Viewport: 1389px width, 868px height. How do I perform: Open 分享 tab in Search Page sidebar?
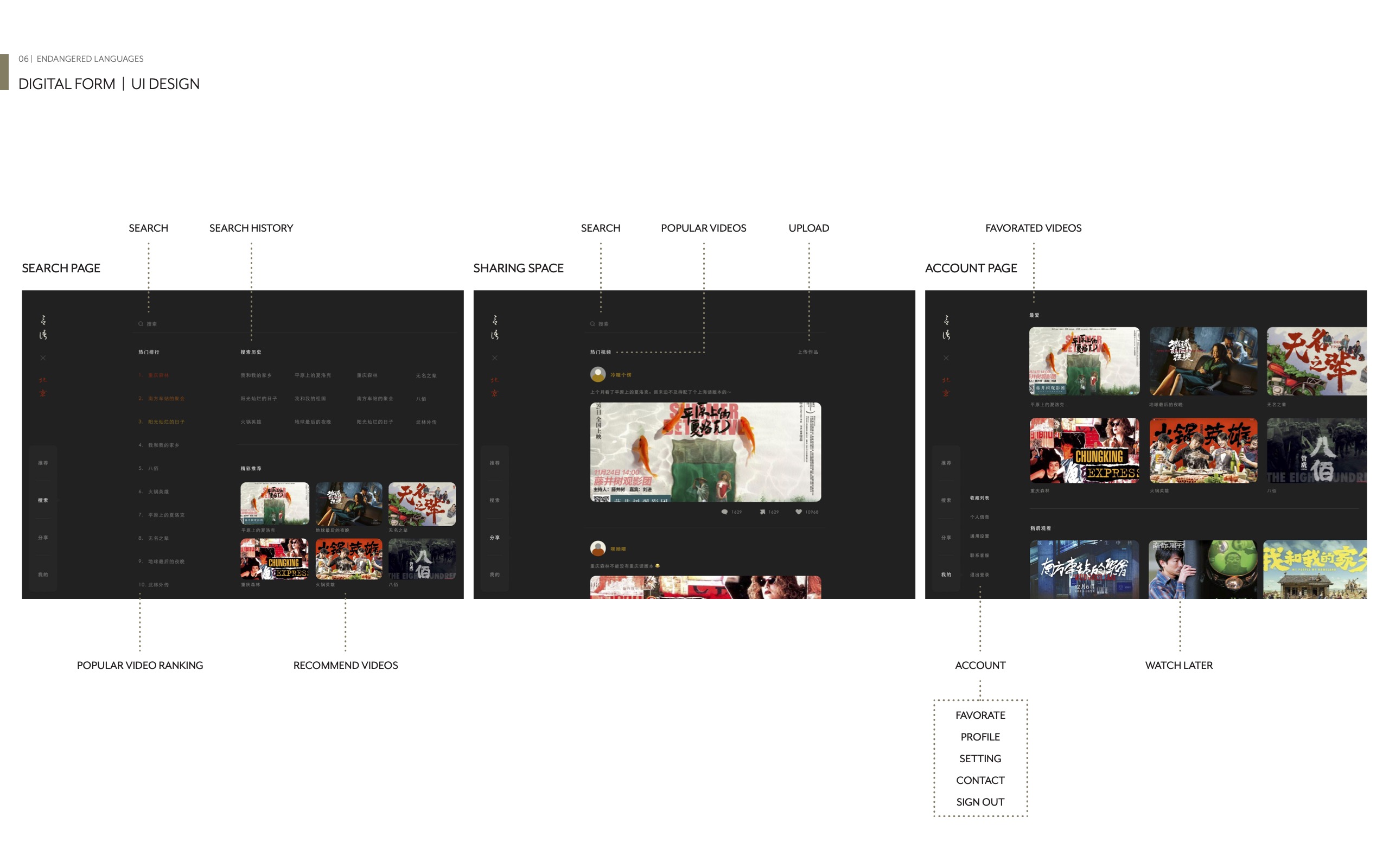tap(43, 537)
